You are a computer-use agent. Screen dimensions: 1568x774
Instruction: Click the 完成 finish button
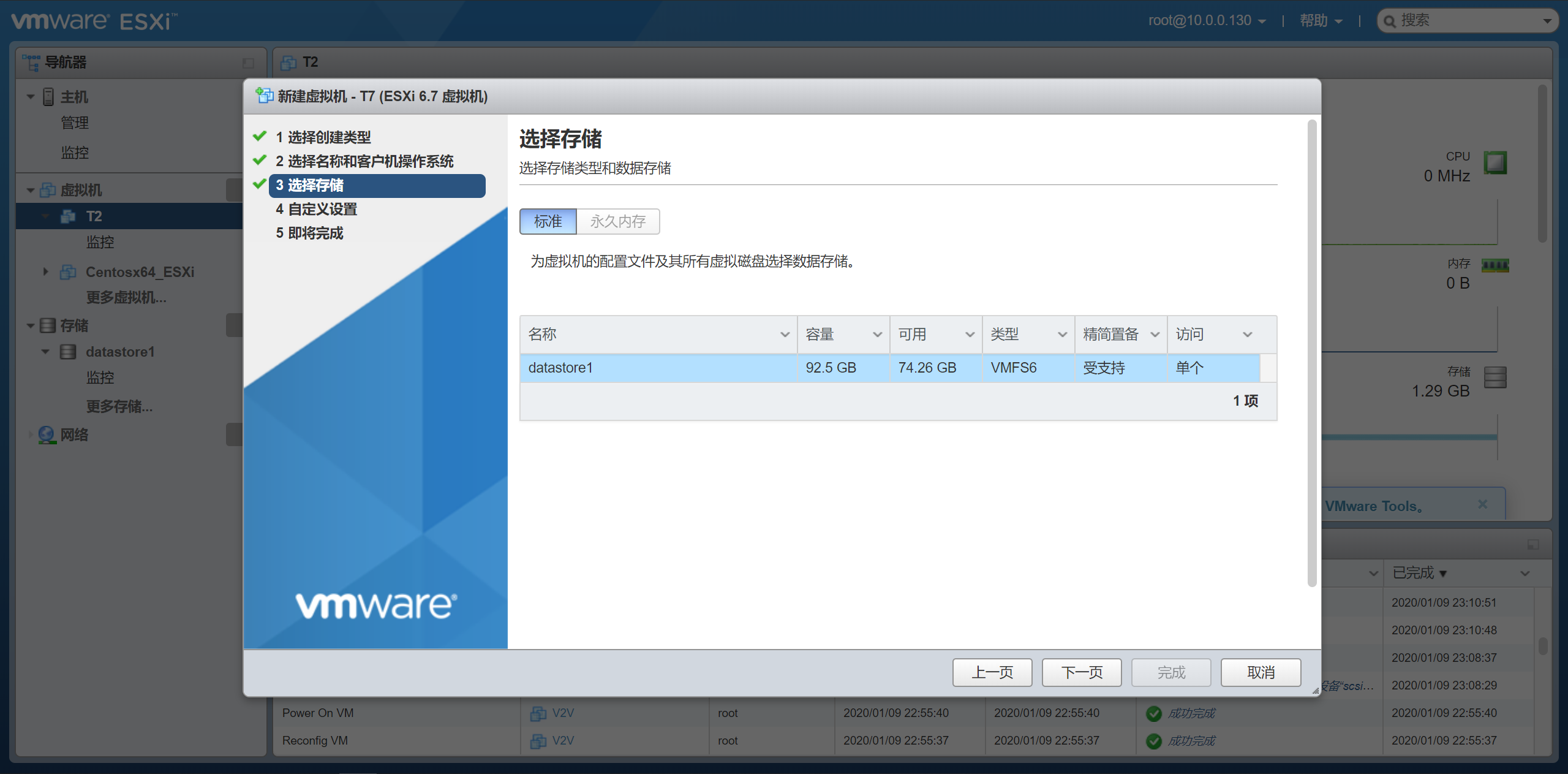pos(1171,672)
